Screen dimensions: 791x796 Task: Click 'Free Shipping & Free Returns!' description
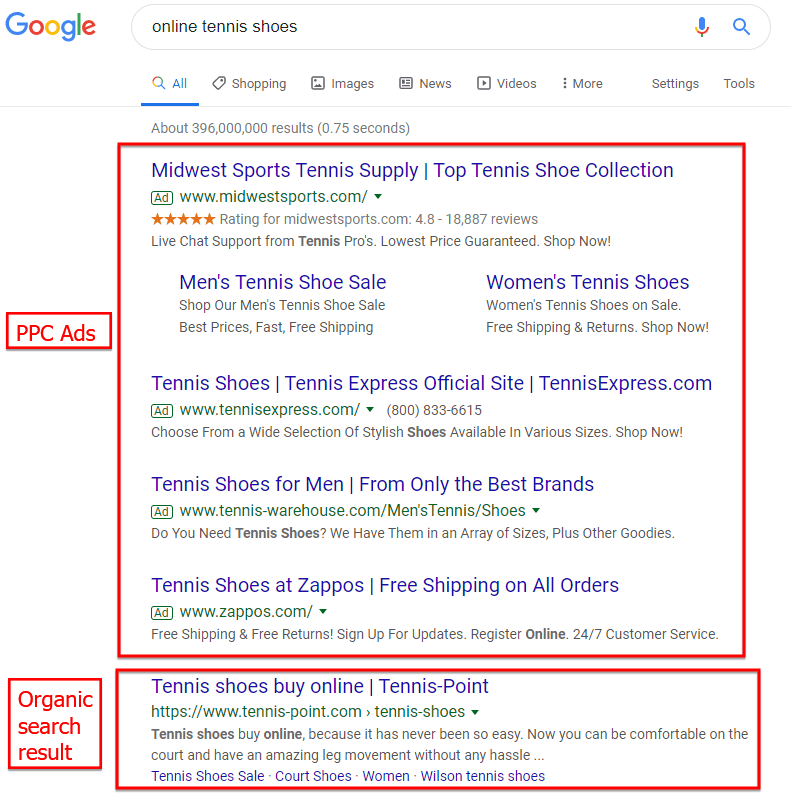coord(435,634)
